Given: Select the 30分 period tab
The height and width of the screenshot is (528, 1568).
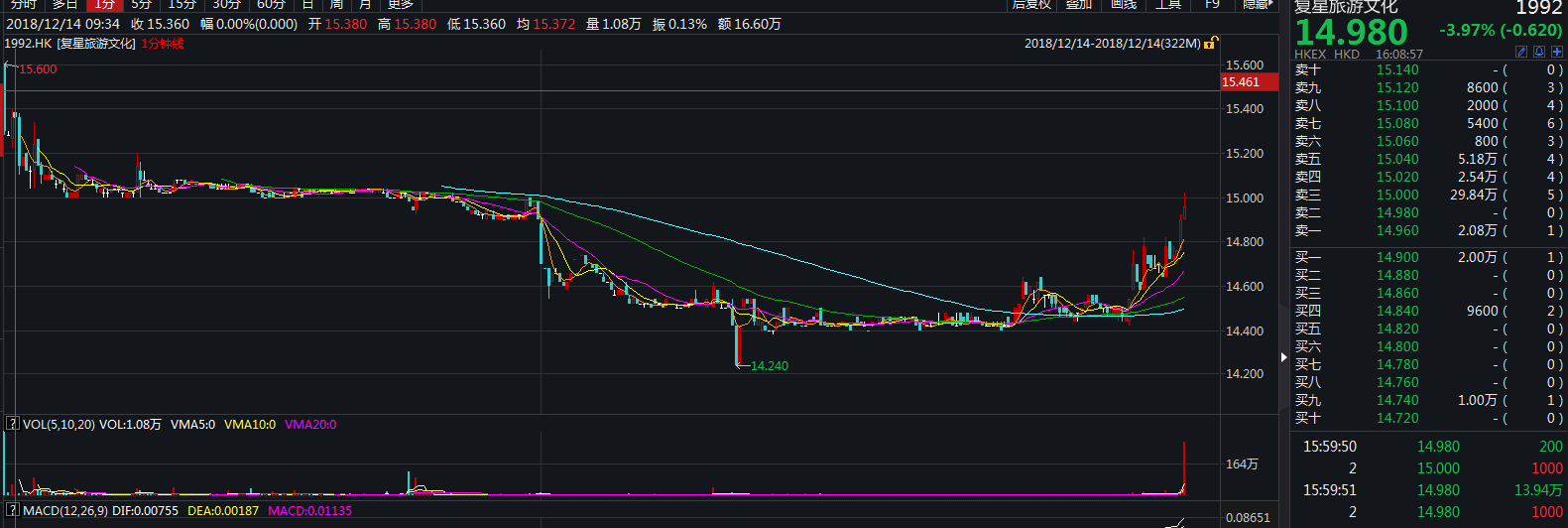Looking at the screenshot, I should pyautogui.click(x=227, y=5).
